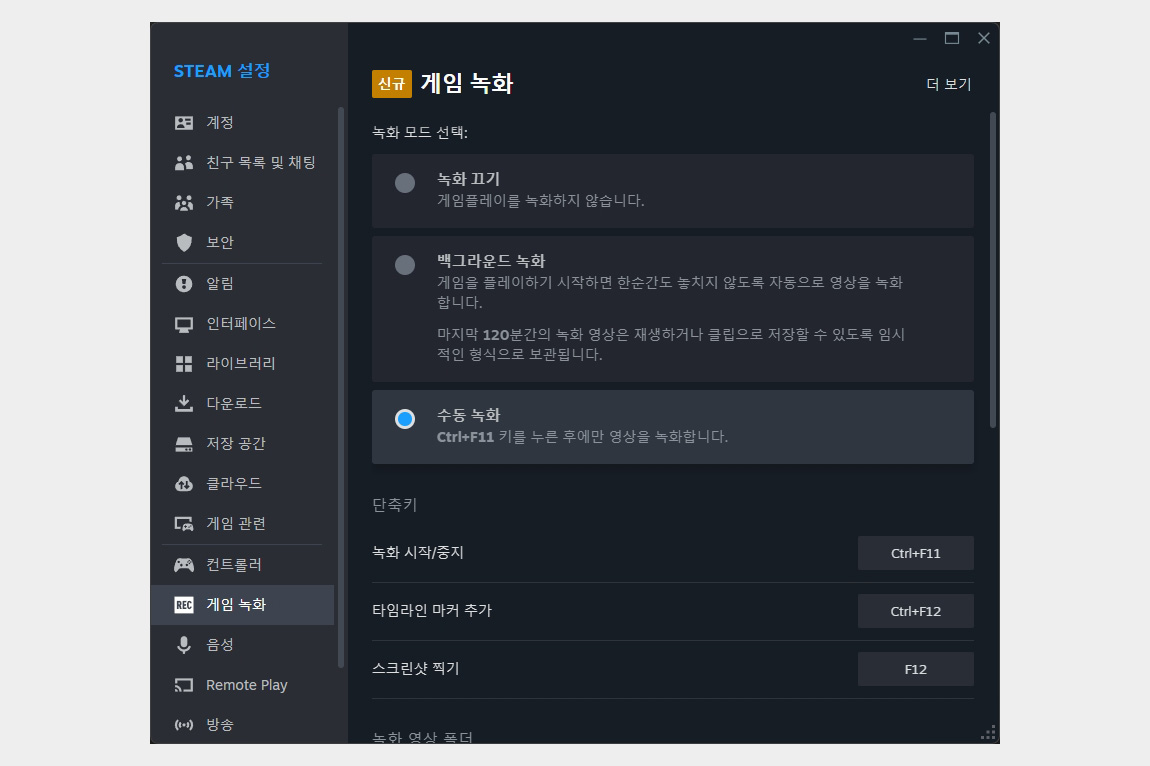Change the 타임라인 마커 추가 Ctrl+F12 shortcut
Viewport: 1150px width, 766px height.
click(x=915, y=611)
